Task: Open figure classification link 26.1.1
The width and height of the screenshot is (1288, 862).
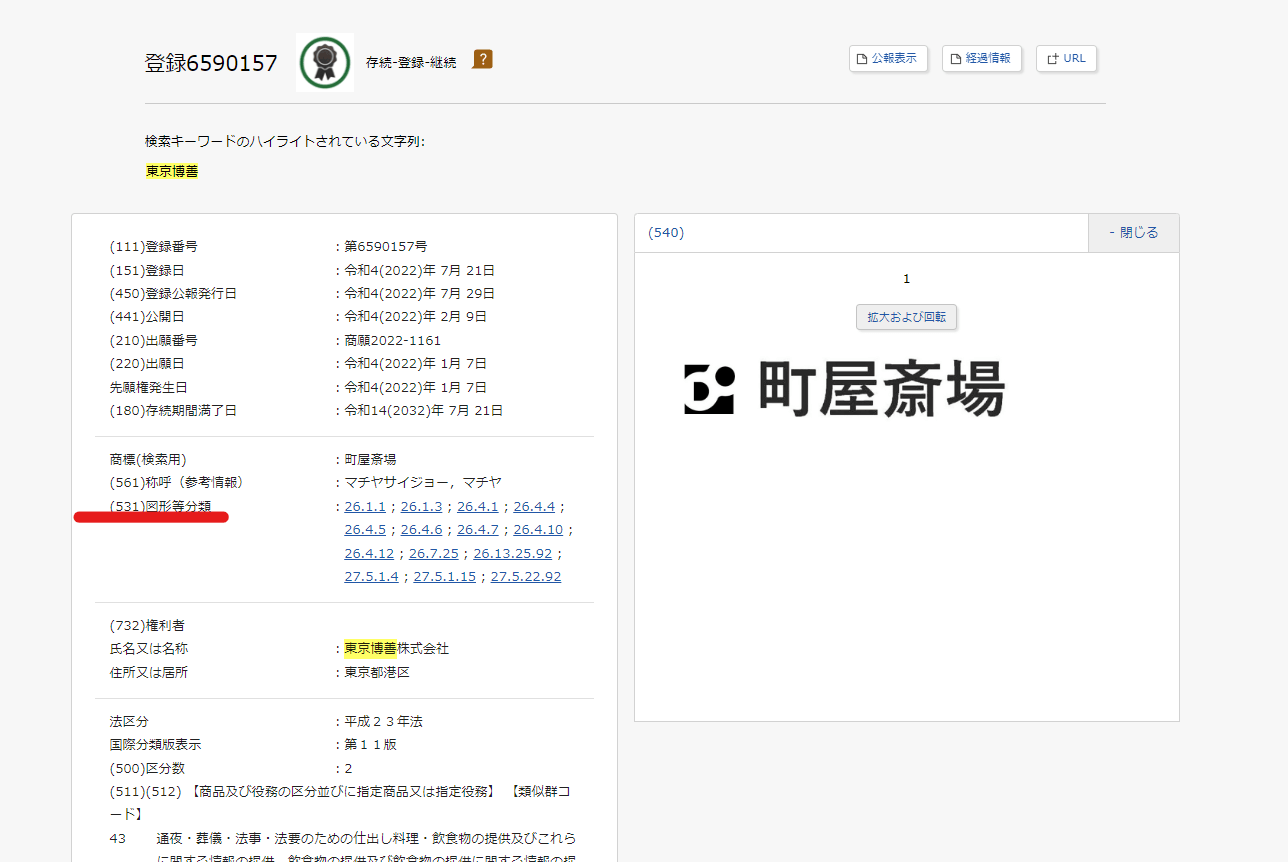Action: pos(365,506)
